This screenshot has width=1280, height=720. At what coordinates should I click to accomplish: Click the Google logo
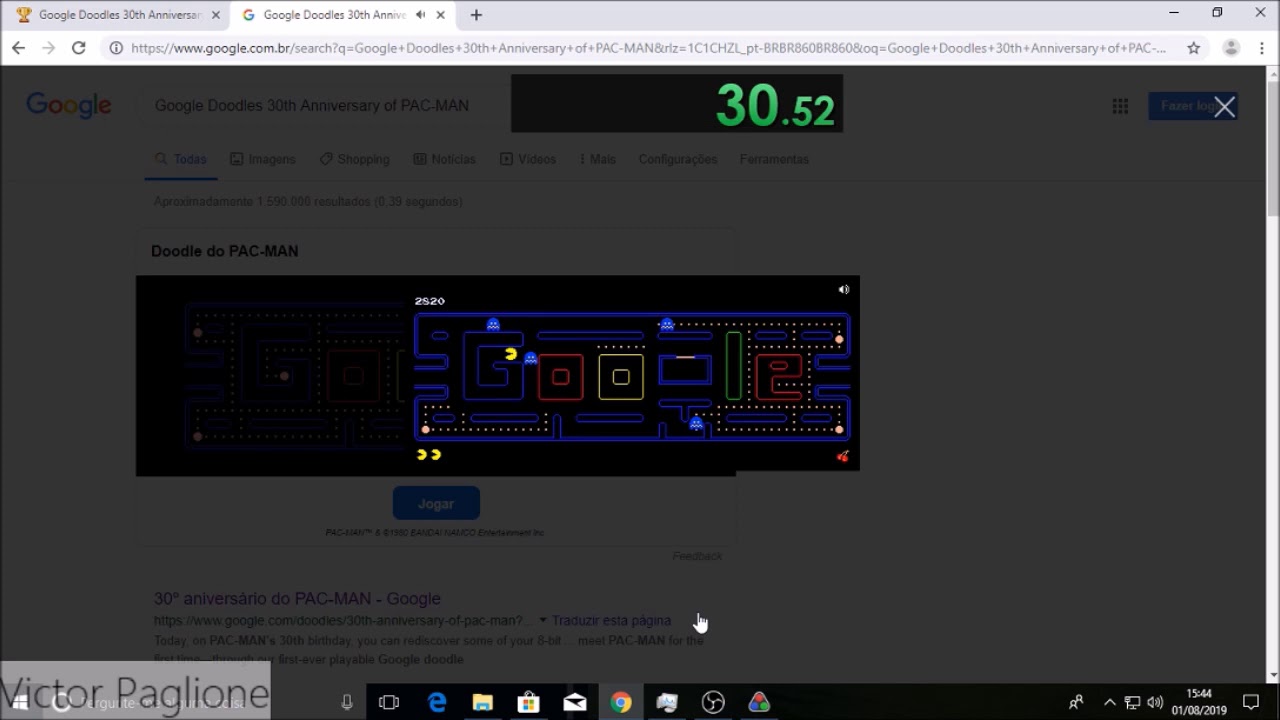[x=69, y=106]
